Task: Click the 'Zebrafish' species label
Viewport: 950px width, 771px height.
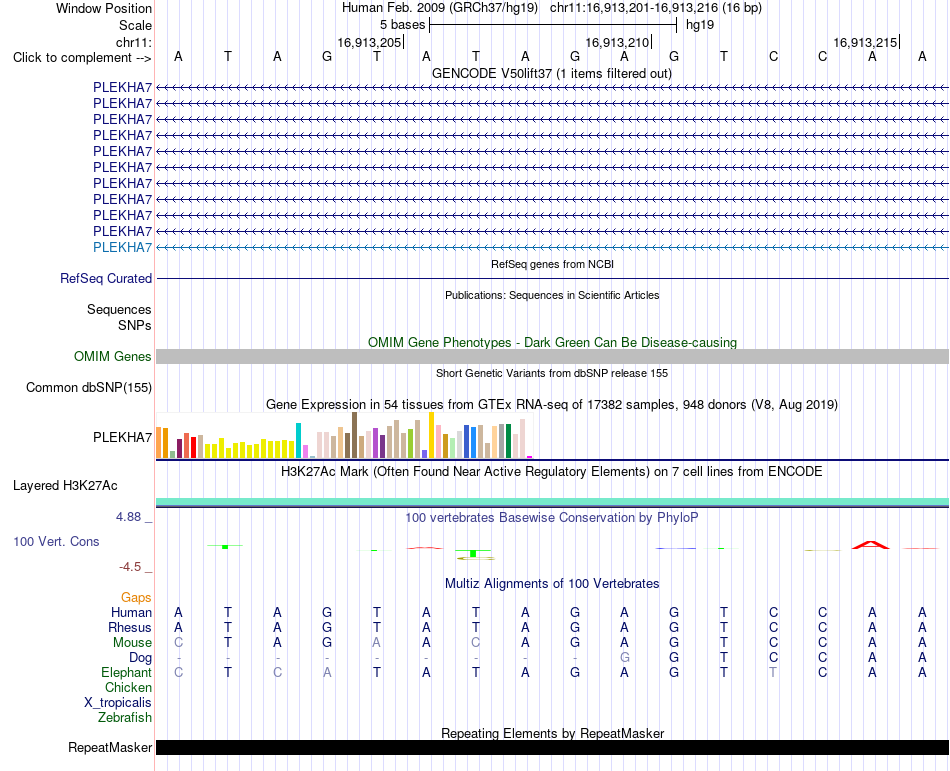Action: tap(125, 718)
